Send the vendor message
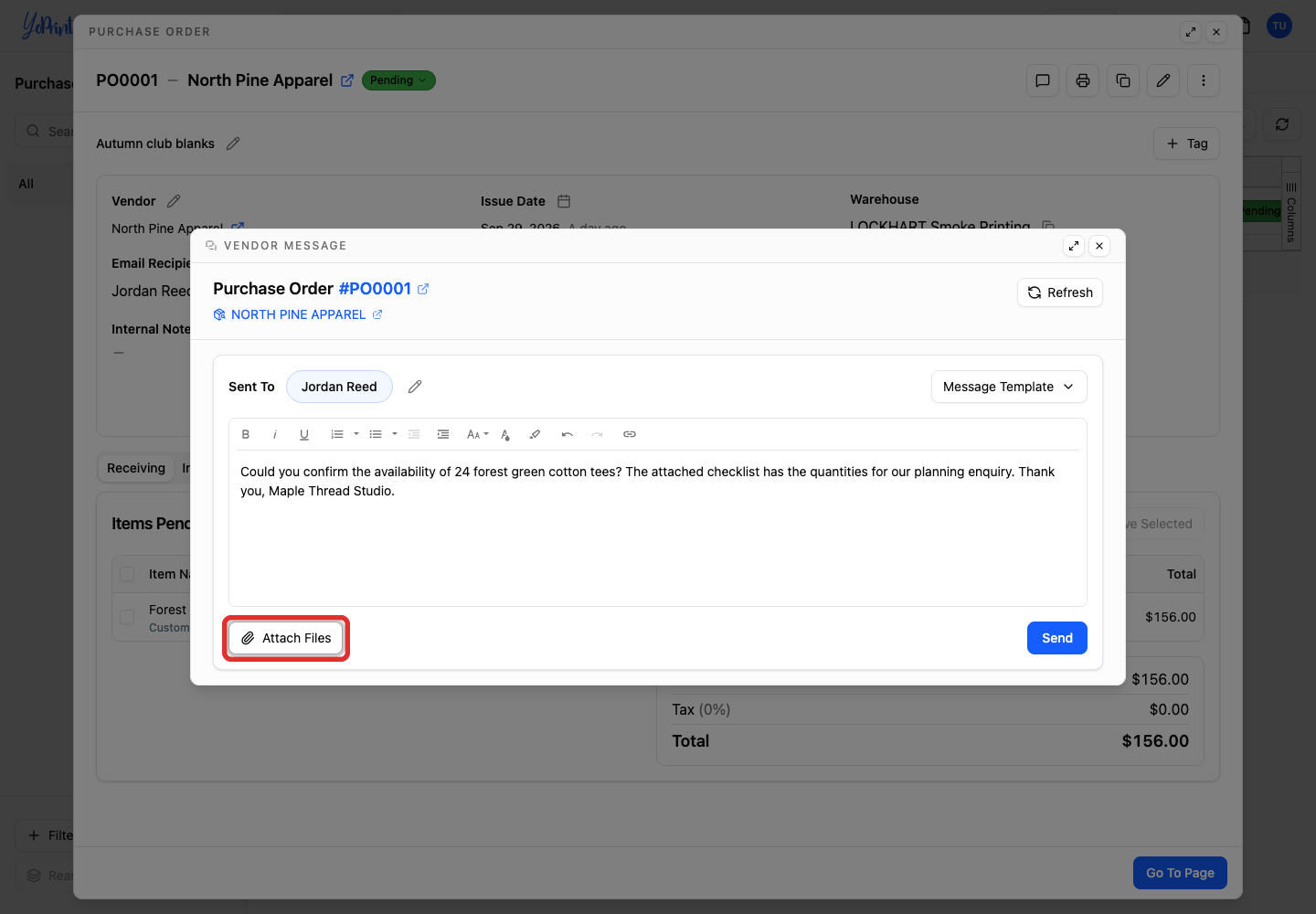The image size is (1316, 914). click(1057, 638)
